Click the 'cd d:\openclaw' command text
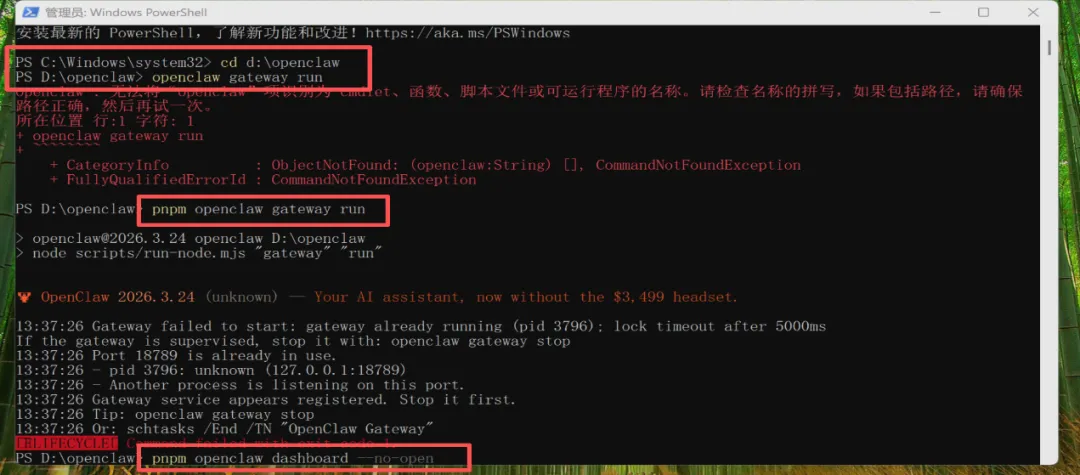 click(x=280, y=62)
